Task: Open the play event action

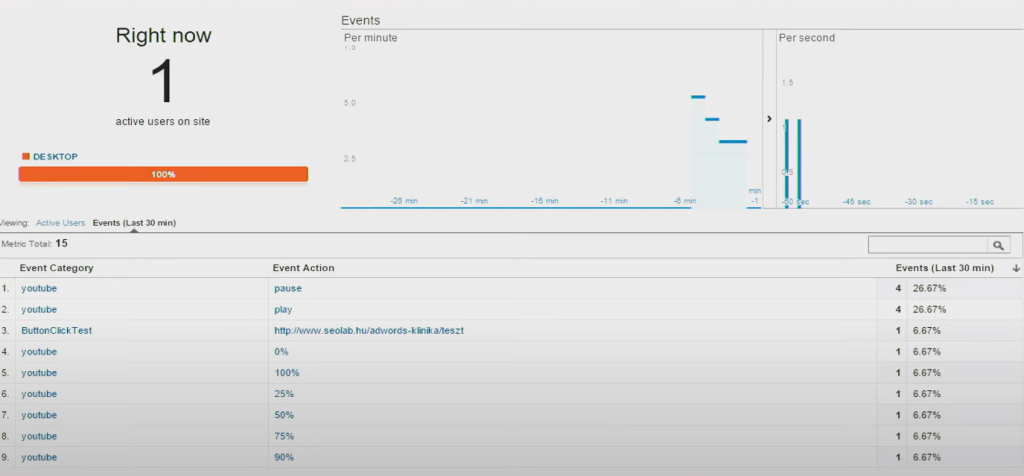Action: pyautogui.click(x=283, y=310)
